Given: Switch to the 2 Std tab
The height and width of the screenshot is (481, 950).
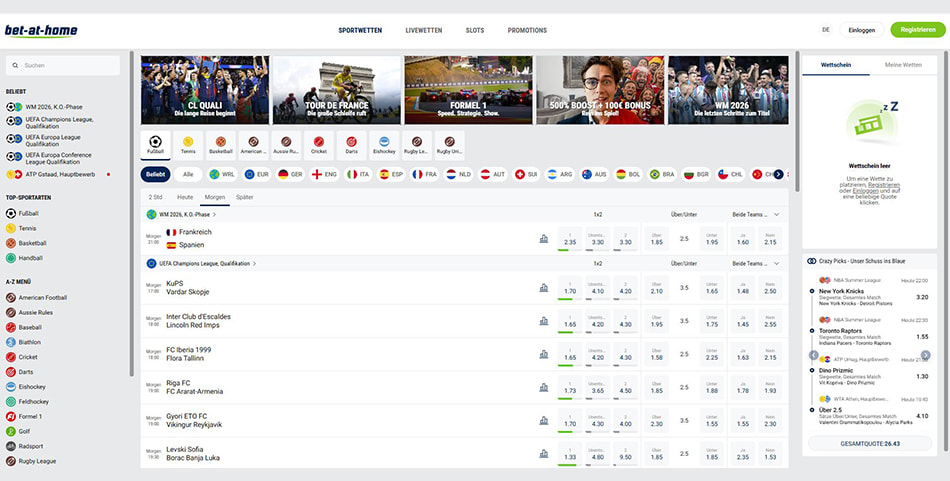Looking at the screenshot, I should 156,197.
